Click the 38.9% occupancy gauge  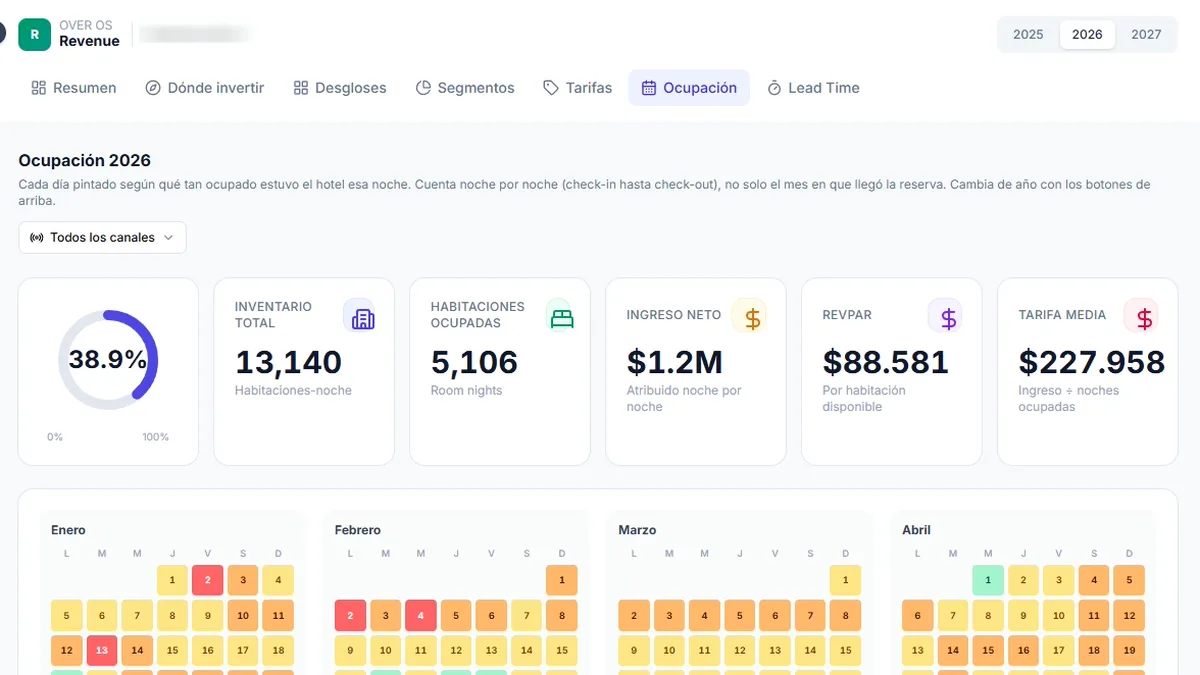tap(108, 360)
